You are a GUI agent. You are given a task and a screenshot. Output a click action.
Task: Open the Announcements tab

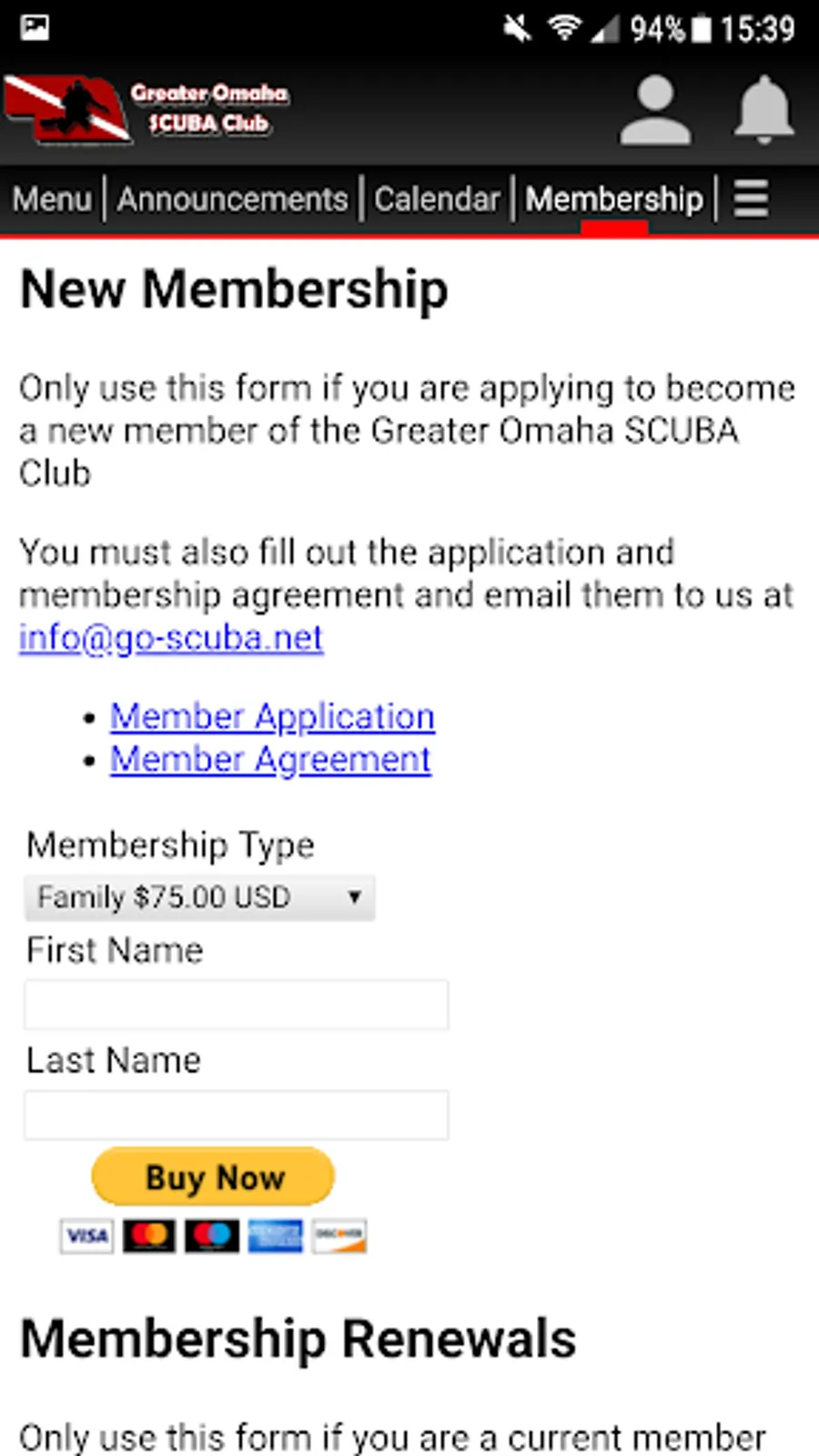tap(233, 198)
